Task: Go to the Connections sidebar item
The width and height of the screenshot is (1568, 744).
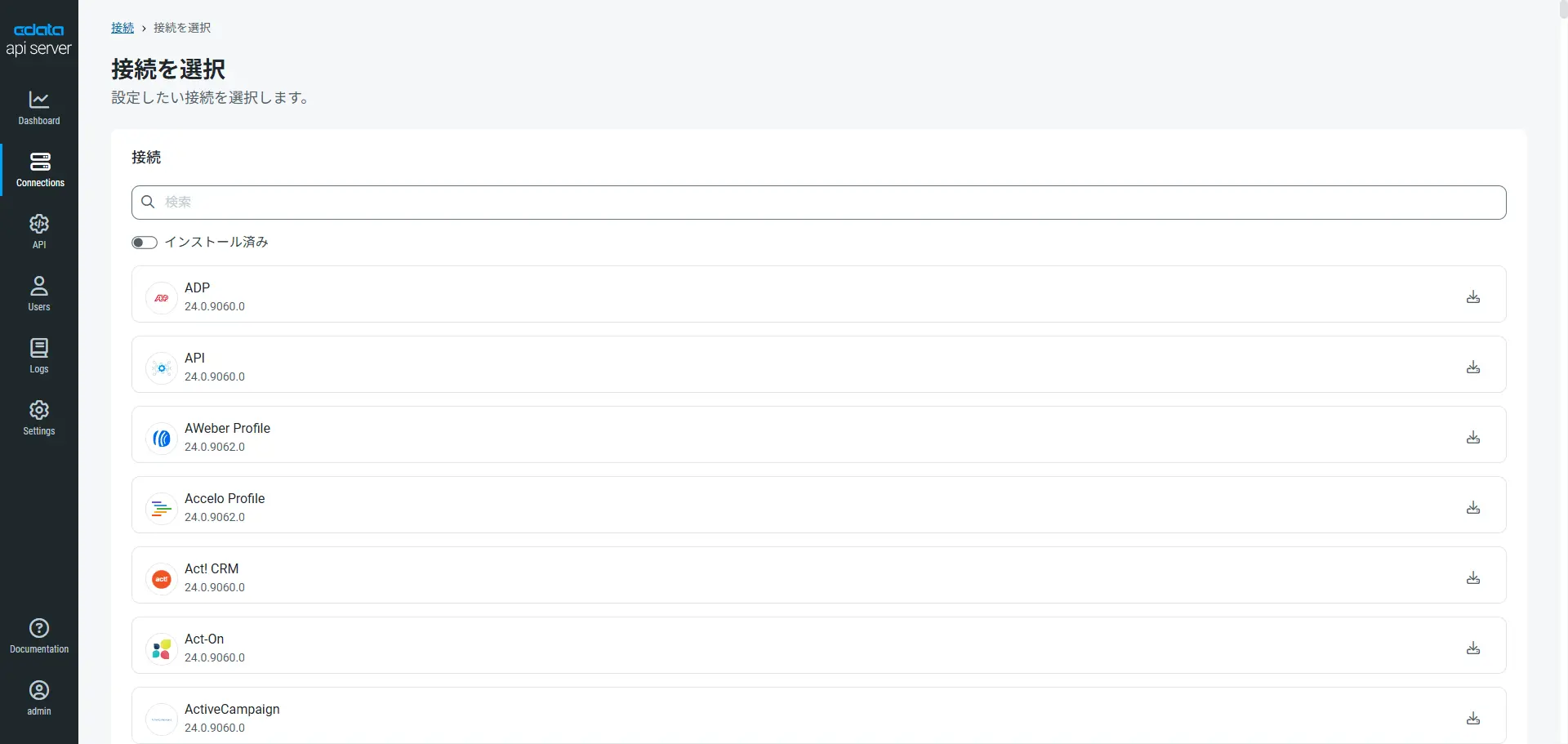Action: coord(40,170)
